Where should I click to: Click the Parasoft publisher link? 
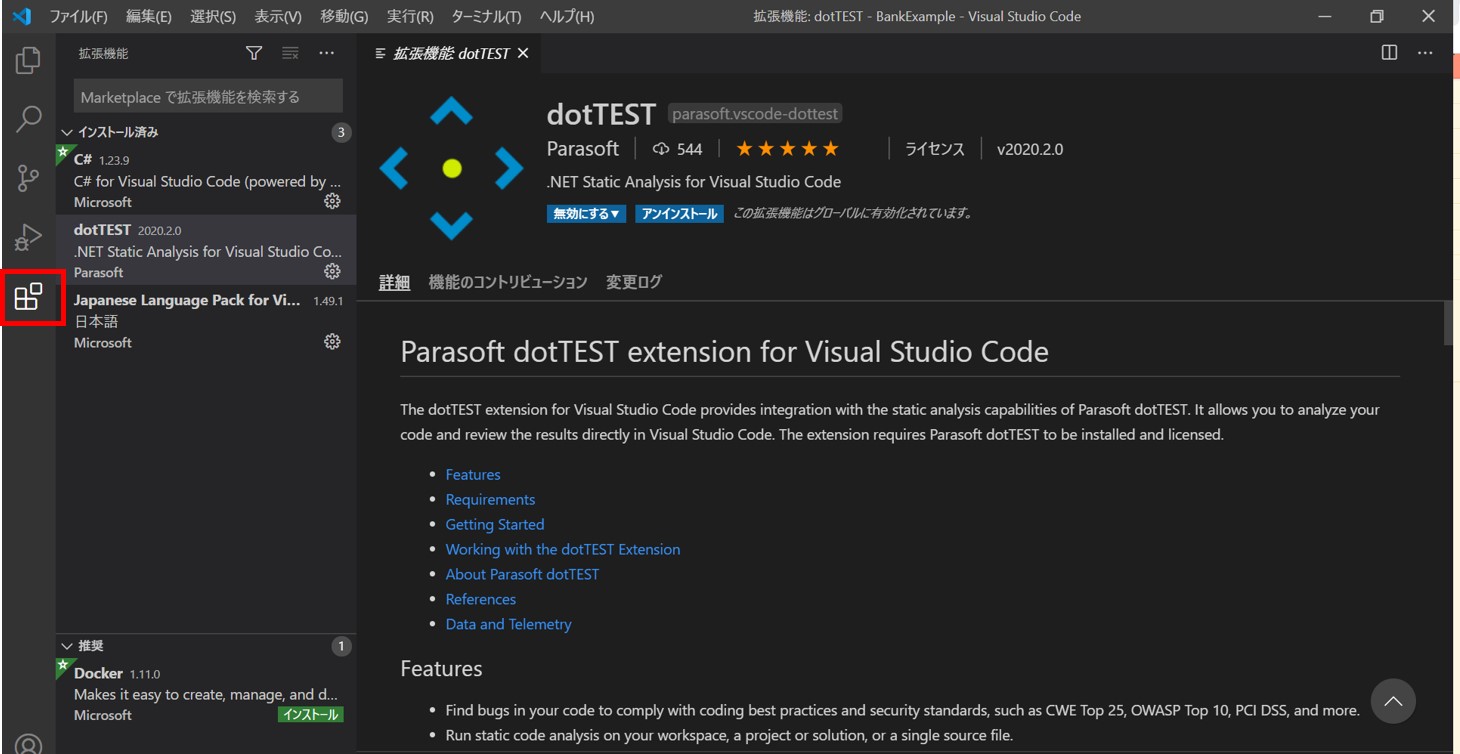583,149
